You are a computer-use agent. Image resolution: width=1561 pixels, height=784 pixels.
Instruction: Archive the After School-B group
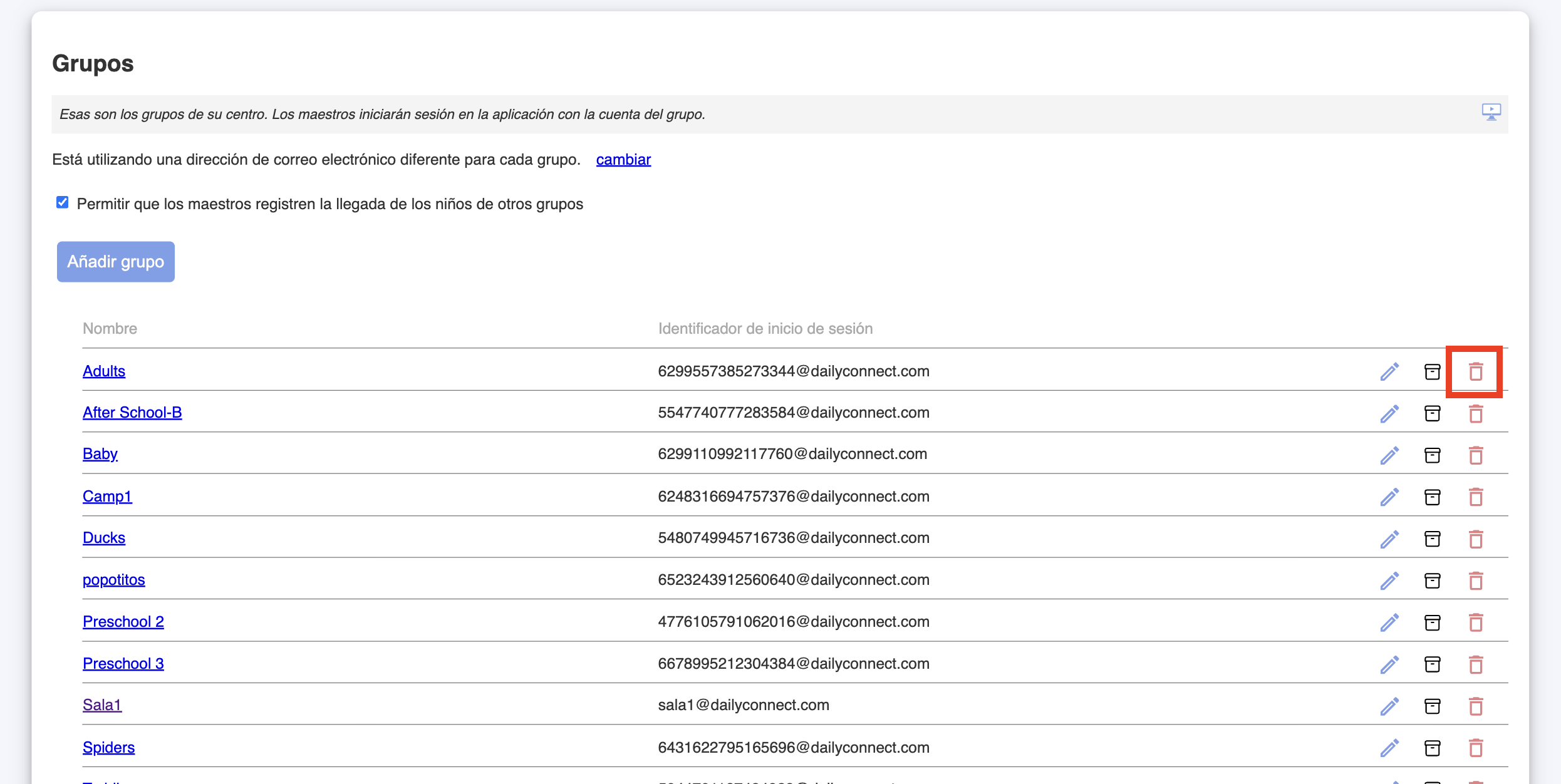point(1432,413)
